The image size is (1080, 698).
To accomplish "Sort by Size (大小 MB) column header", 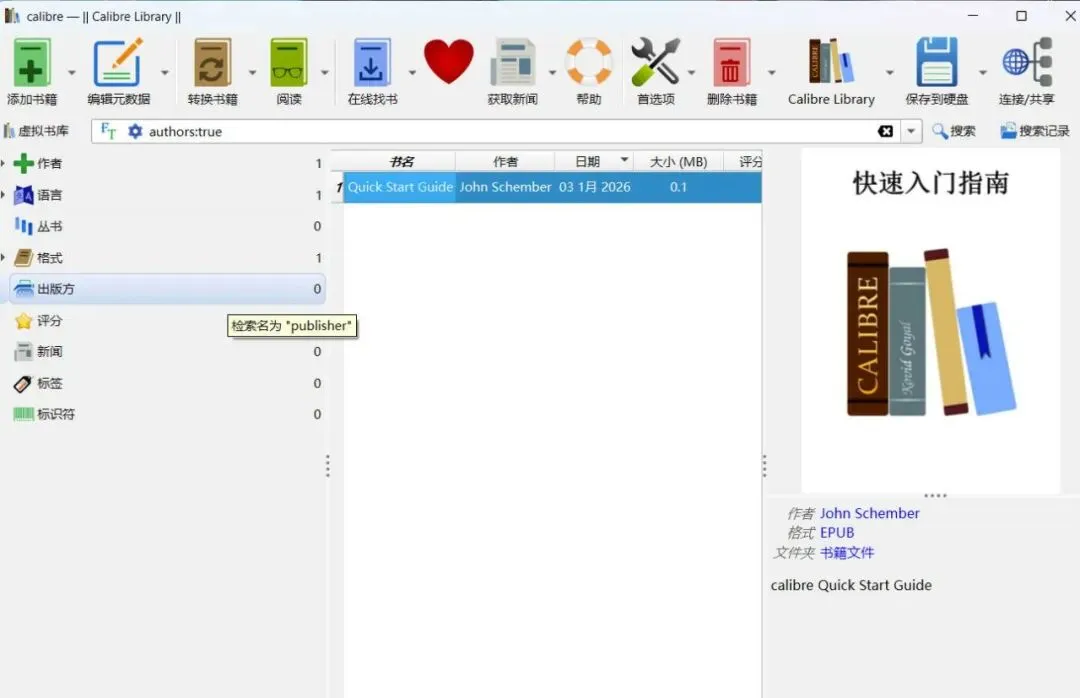I will [678, 161].
